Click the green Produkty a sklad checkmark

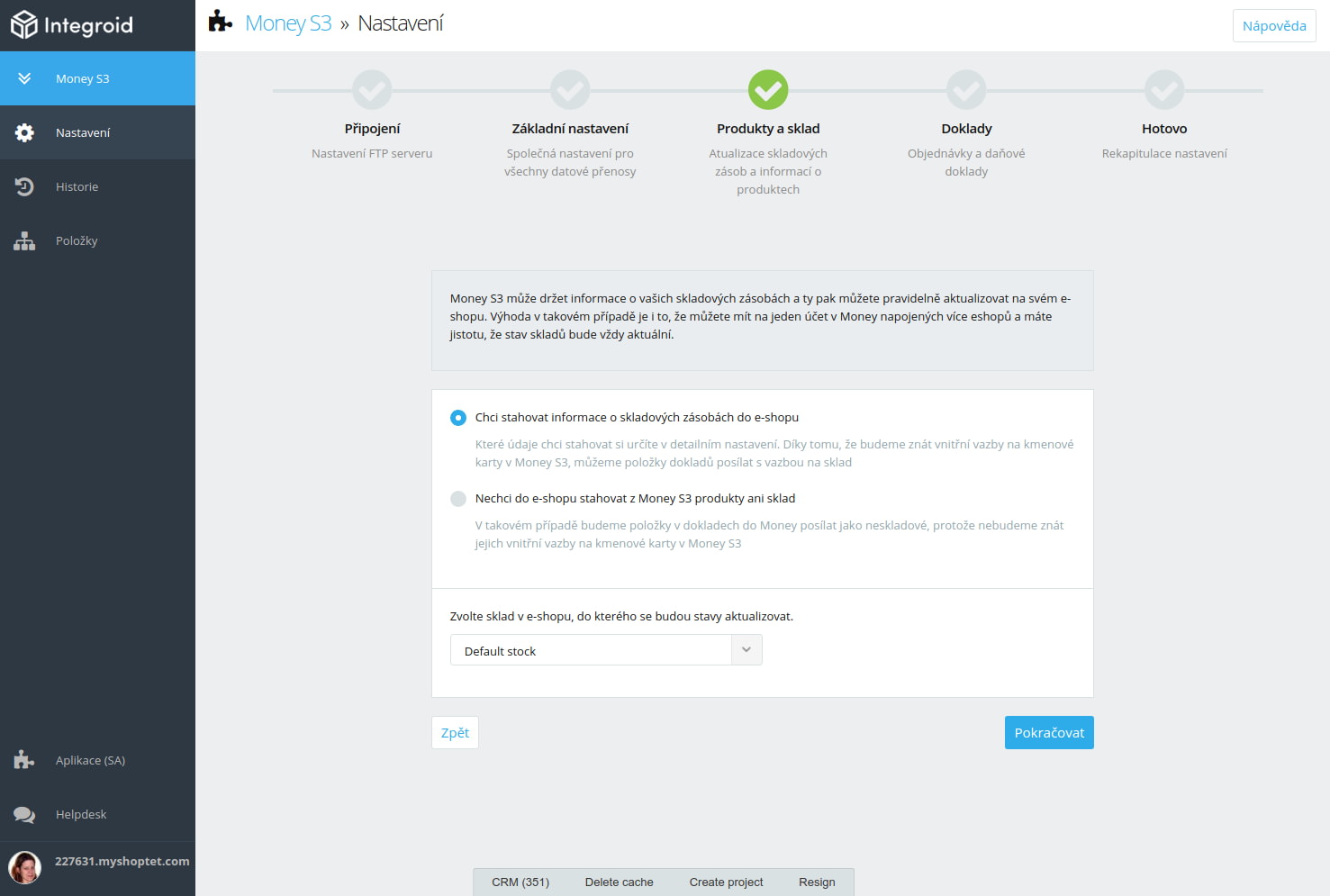(x=768, y=90)
